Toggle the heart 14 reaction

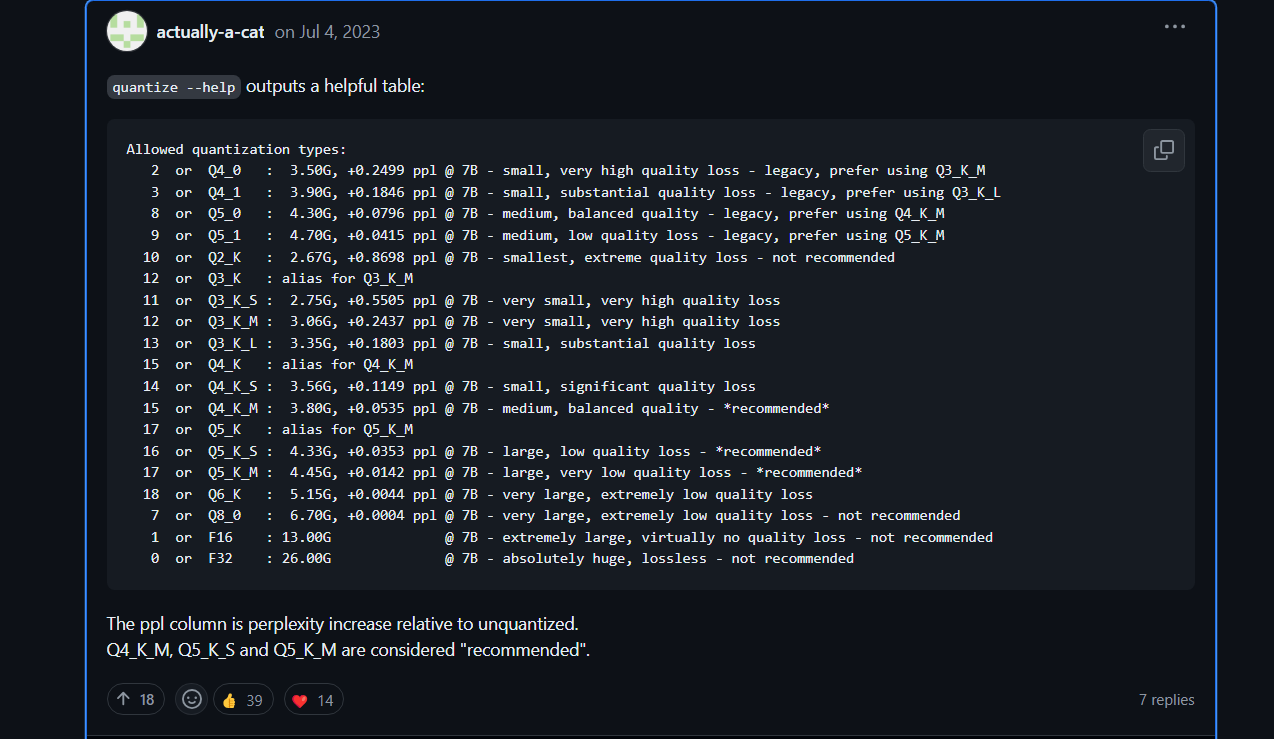313,699
